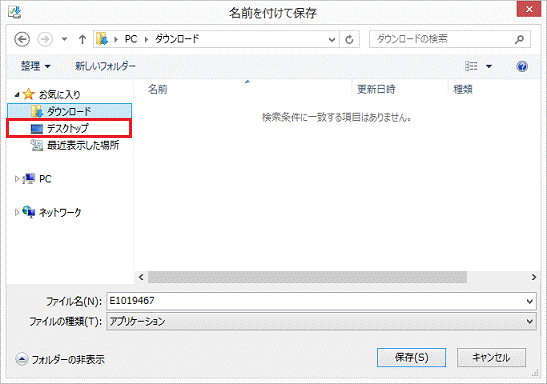Expand the ネットワーク tree node
Viewport: 547px width, 384px height.
[x=16, y=212]
